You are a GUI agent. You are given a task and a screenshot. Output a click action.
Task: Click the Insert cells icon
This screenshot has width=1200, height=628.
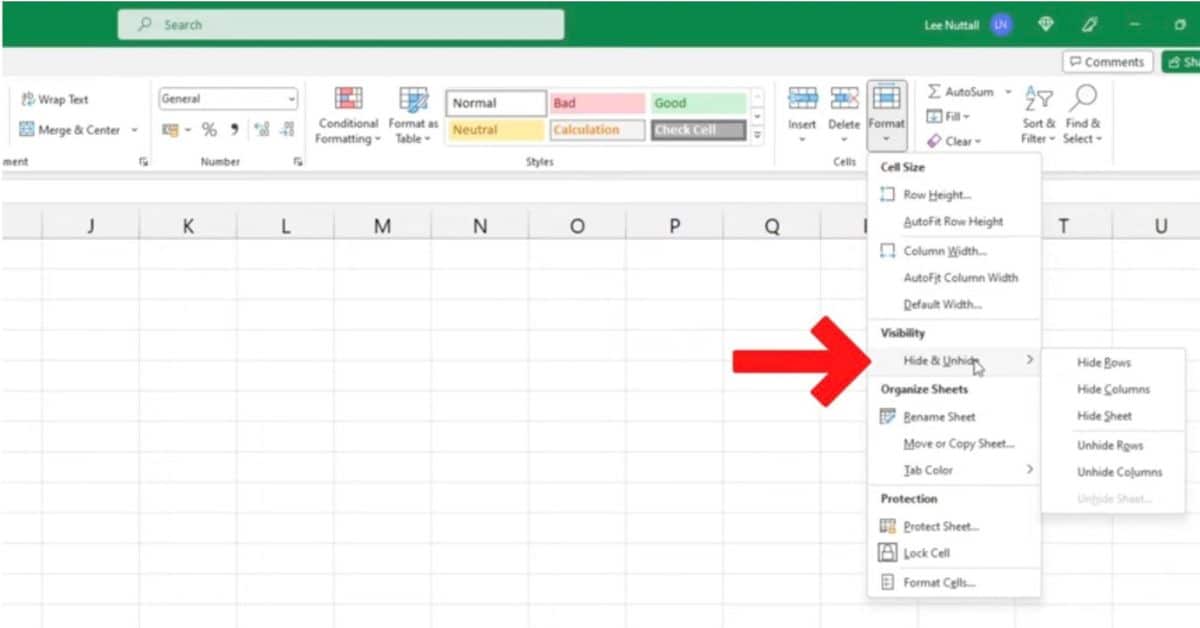point(802,98)
